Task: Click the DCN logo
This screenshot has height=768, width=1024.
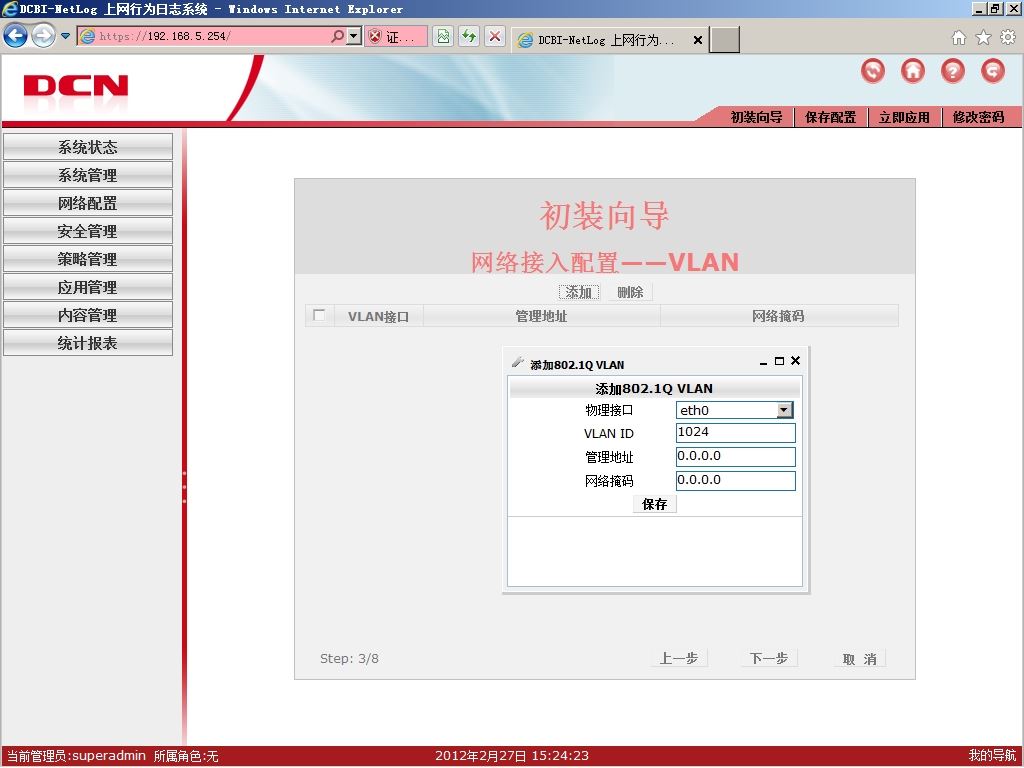Action: (x=76, y=86)
